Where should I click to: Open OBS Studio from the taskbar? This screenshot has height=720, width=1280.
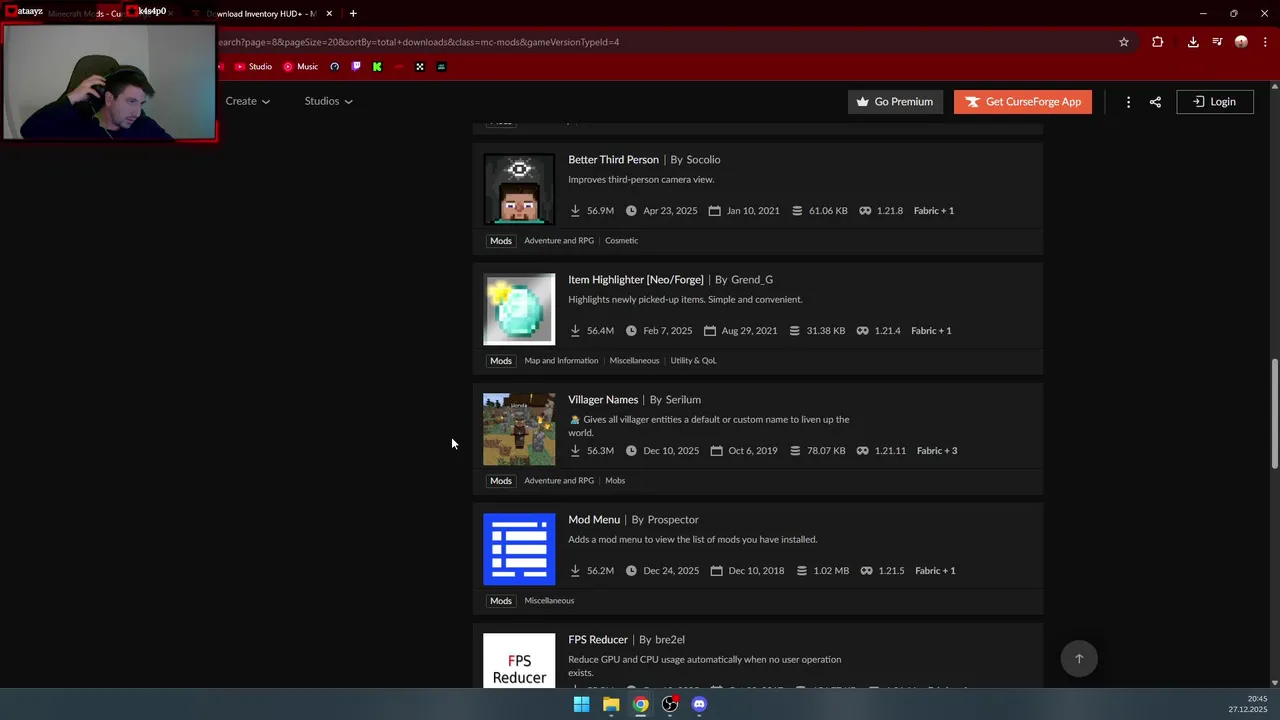670,704
